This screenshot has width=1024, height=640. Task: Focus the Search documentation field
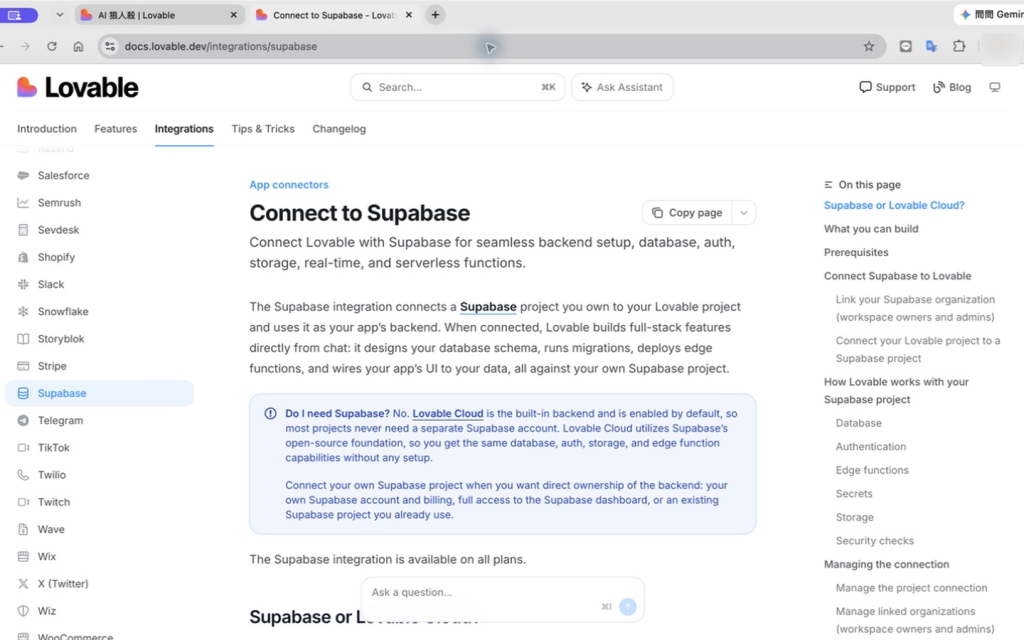[457, 87]
